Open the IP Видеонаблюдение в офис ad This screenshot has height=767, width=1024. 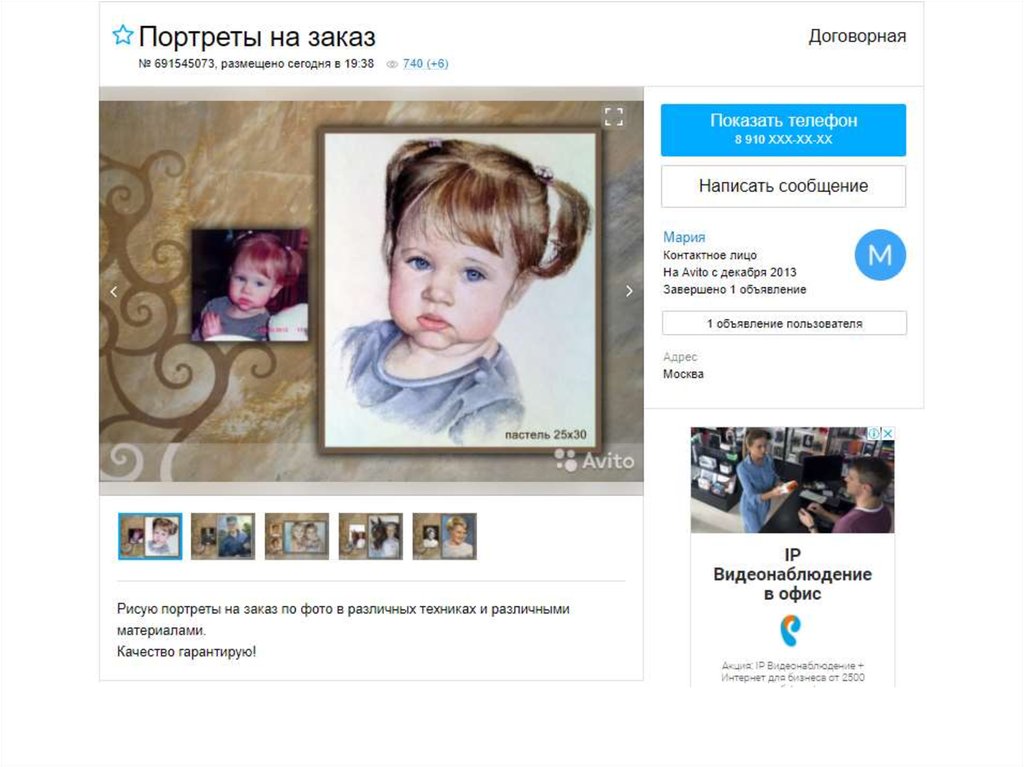tap(792, 555)
